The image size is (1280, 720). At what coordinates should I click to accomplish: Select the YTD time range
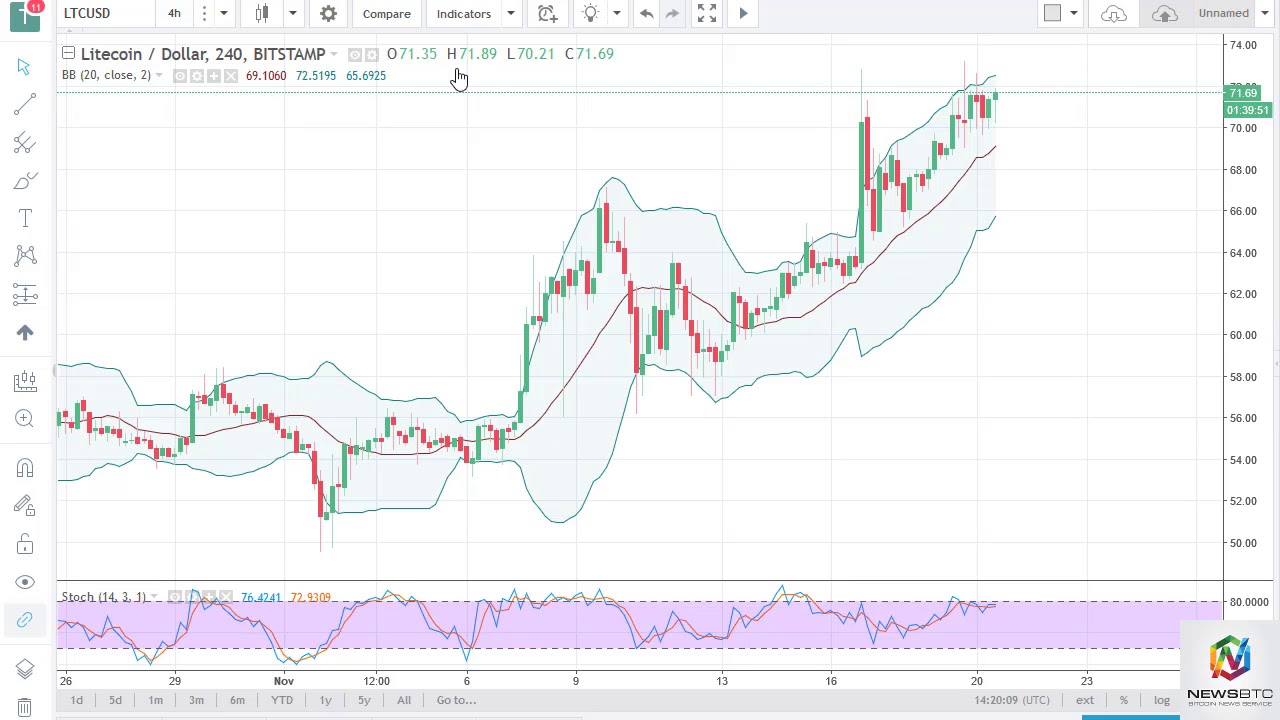coord(282,700)
